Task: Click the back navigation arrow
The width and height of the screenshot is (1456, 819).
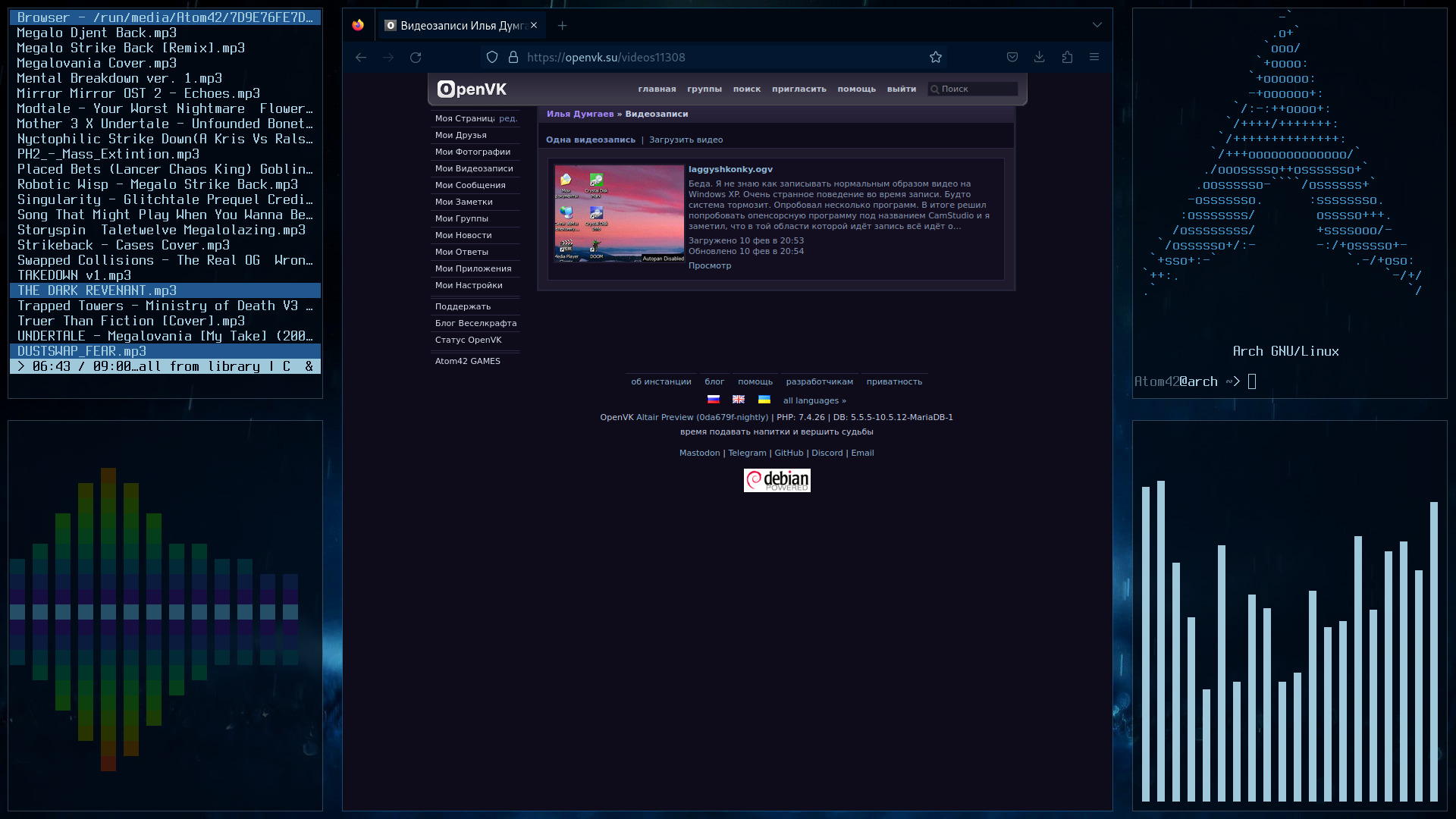Action: pyautogui.click(x=361, y=58)
